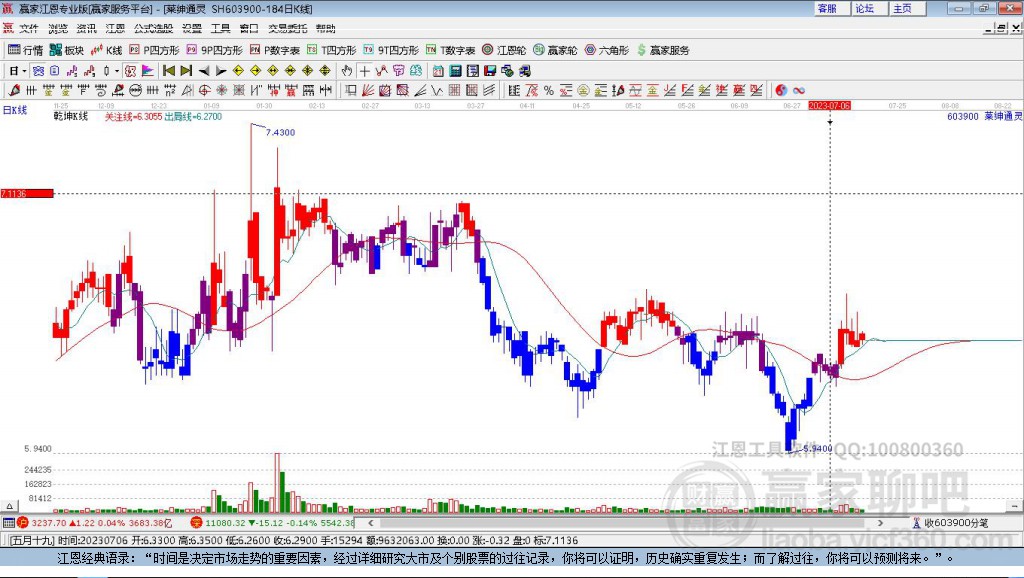Expand the volume panel collapse arrow
The image size is (1024, 578).
pyautogui.click(x=9, y=506)
